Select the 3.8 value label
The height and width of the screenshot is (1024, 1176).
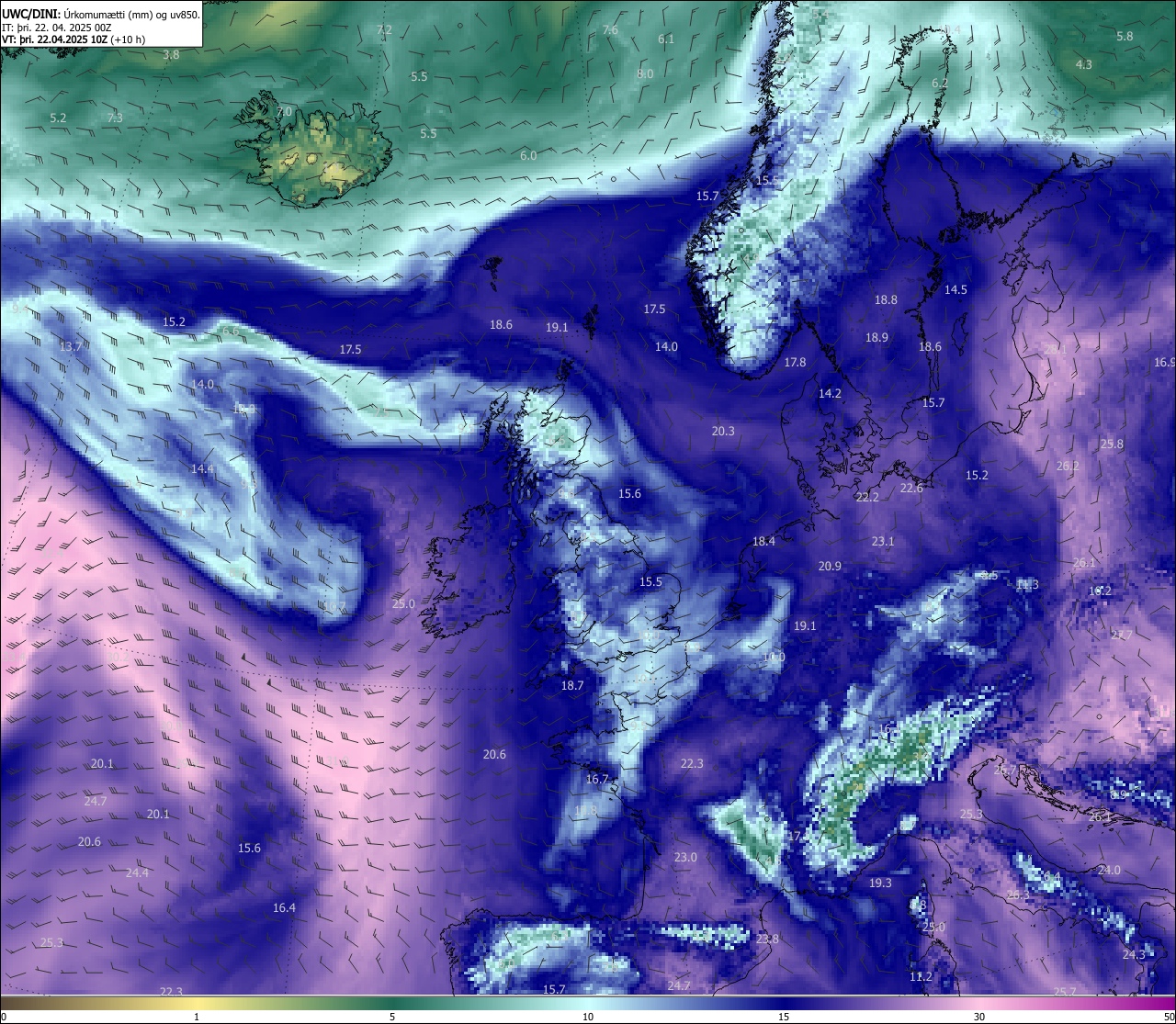pyautogui.click(x=171, y=54)
